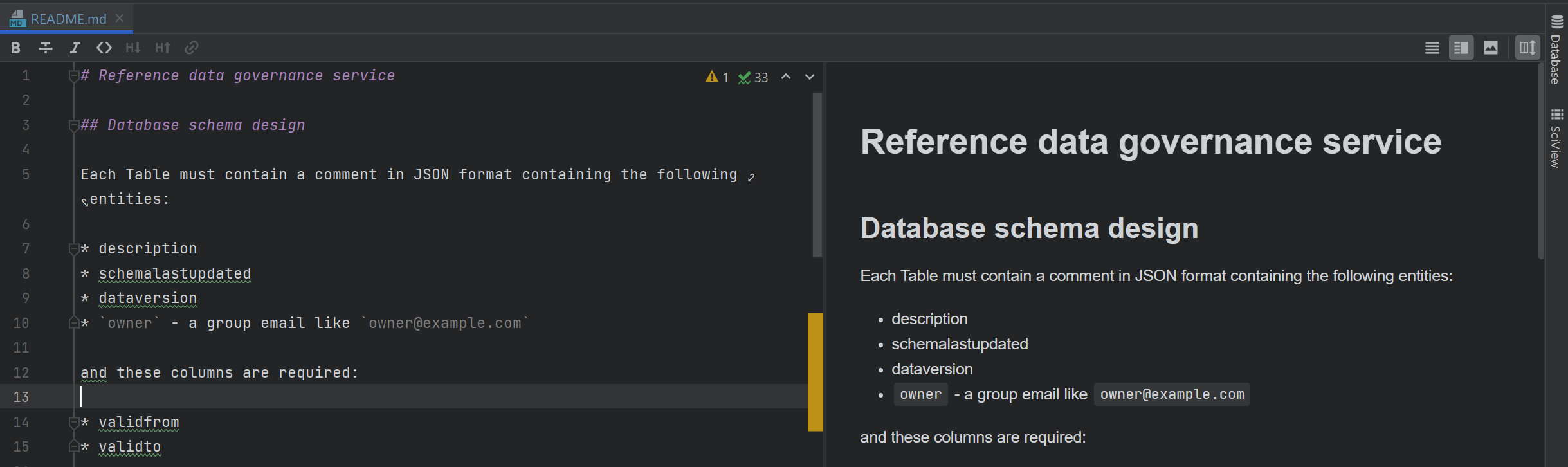Viewport: 1568px width, 467px height.
Task: Click owner@example.com in the editor
Action: click(x=445, y=323)
